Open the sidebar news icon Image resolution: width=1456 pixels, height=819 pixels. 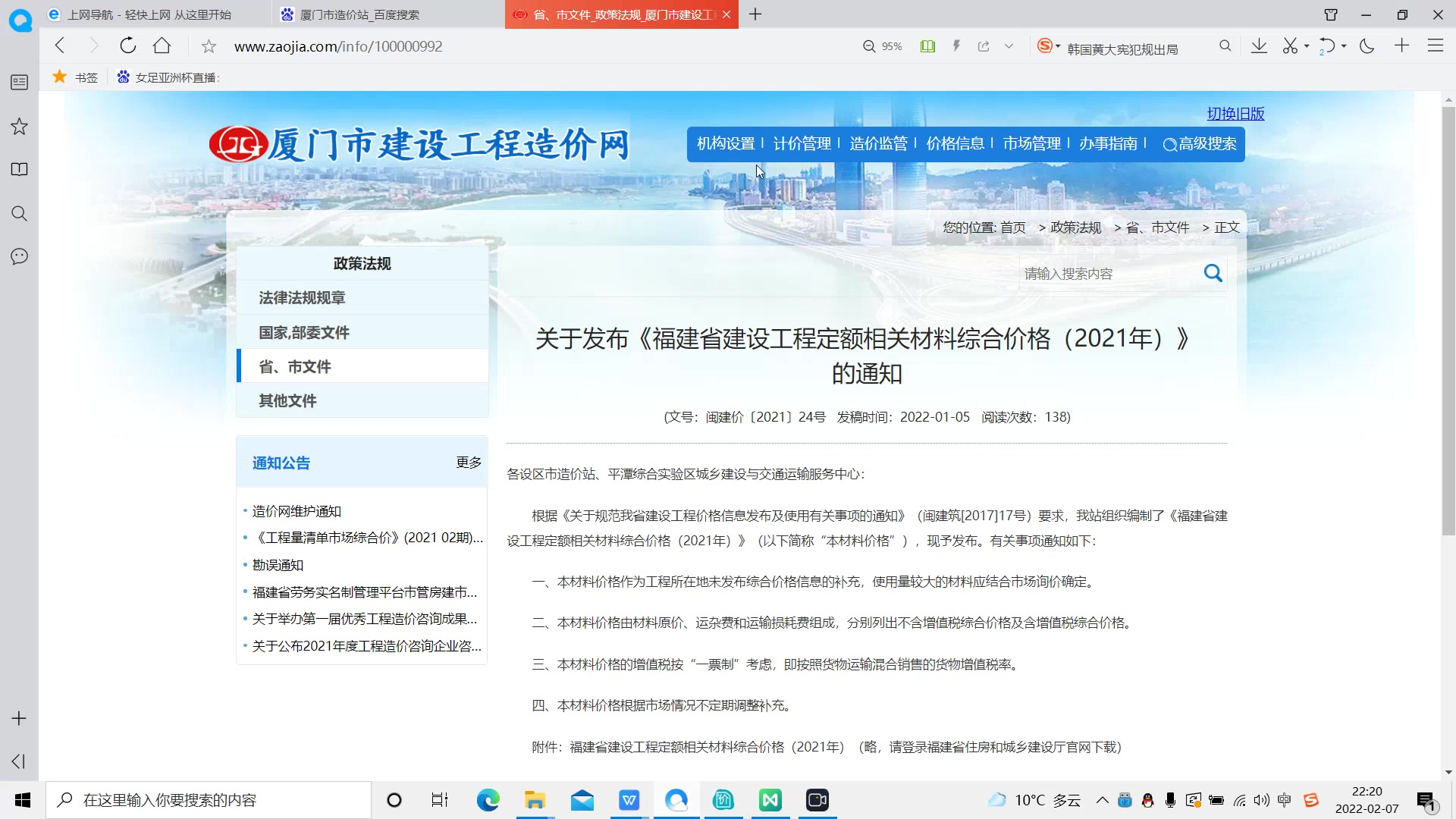click(x=20, y=82)
